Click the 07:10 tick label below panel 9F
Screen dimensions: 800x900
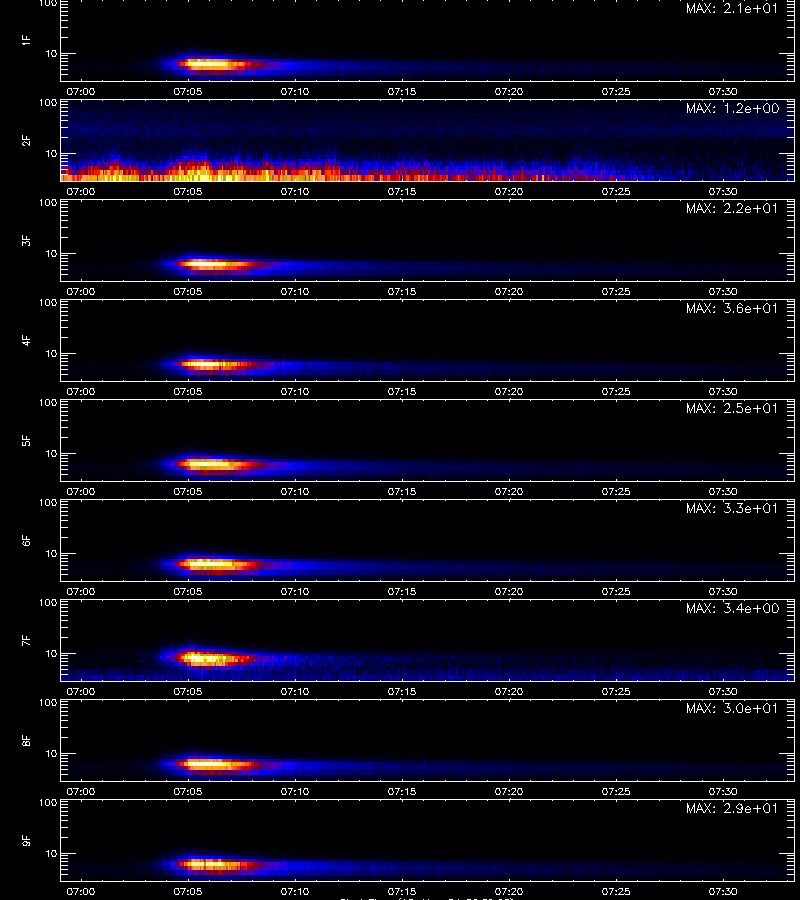tap(294, 891)
